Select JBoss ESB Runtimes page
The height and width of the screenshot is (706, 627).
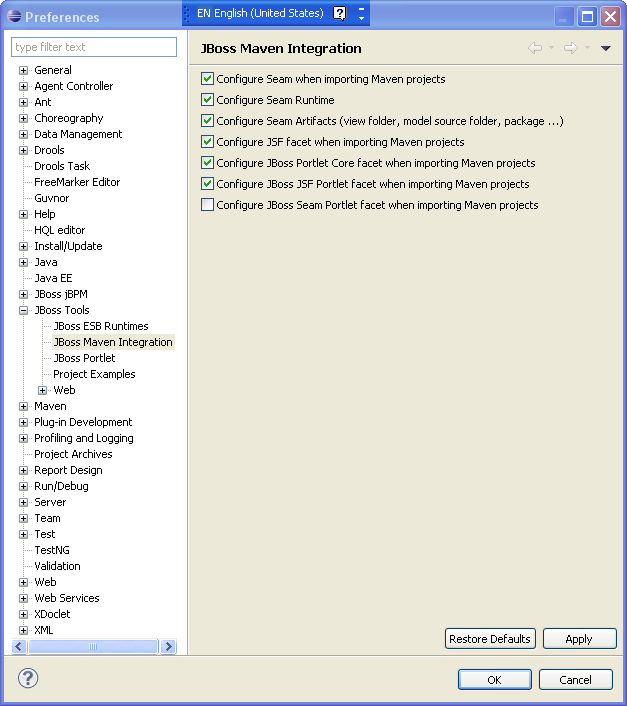tap(101, 326)
